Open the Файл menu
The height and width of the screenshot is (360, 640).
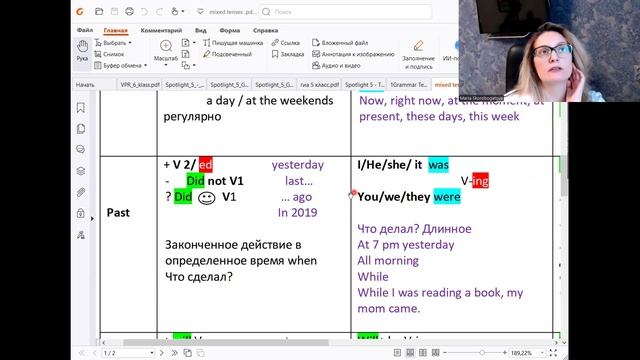(x=85, y=30)
